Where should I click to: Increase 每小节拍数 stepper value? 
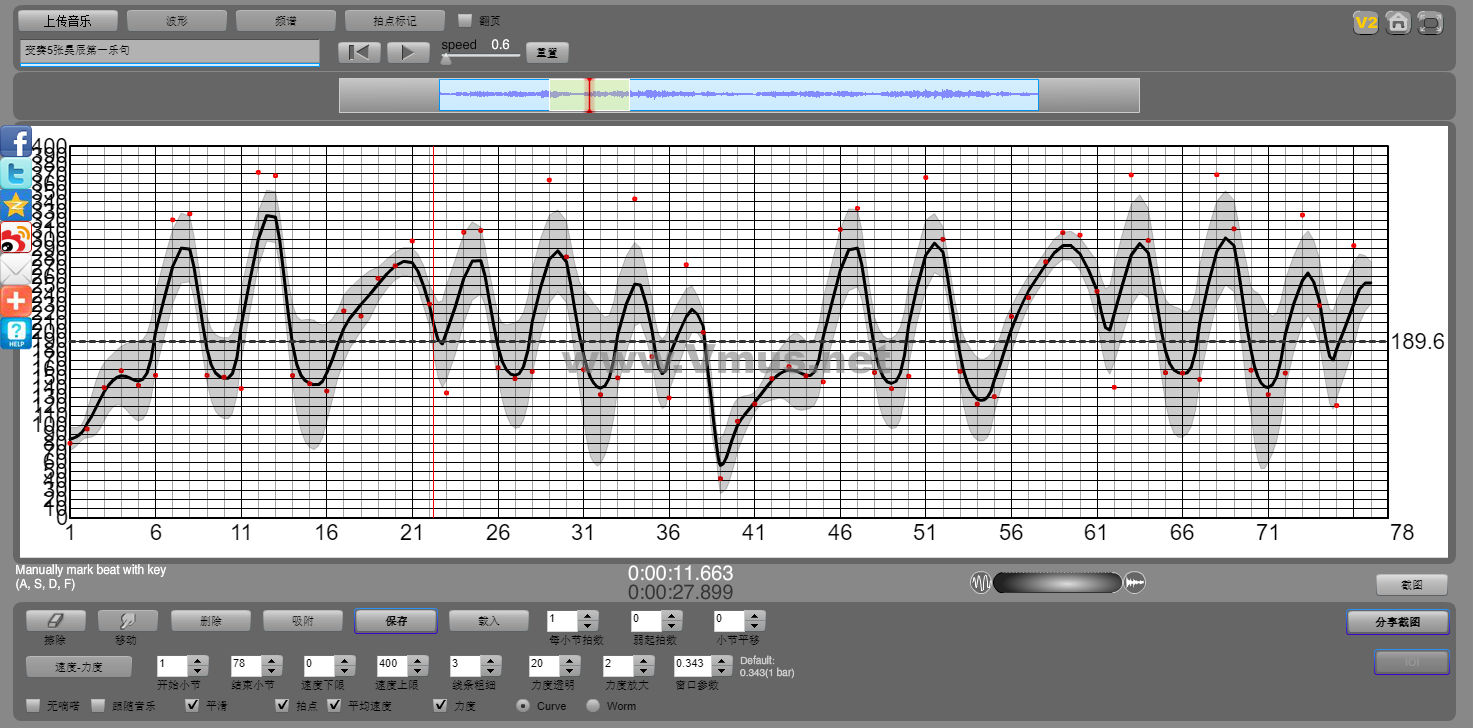tap(589, 616)
